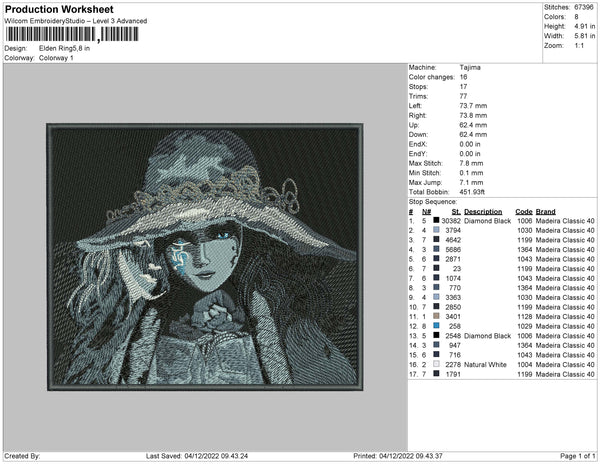The width and height of the screenshot is (600, 464).
Task: Select stitch count 947
Action: point(455,345)
